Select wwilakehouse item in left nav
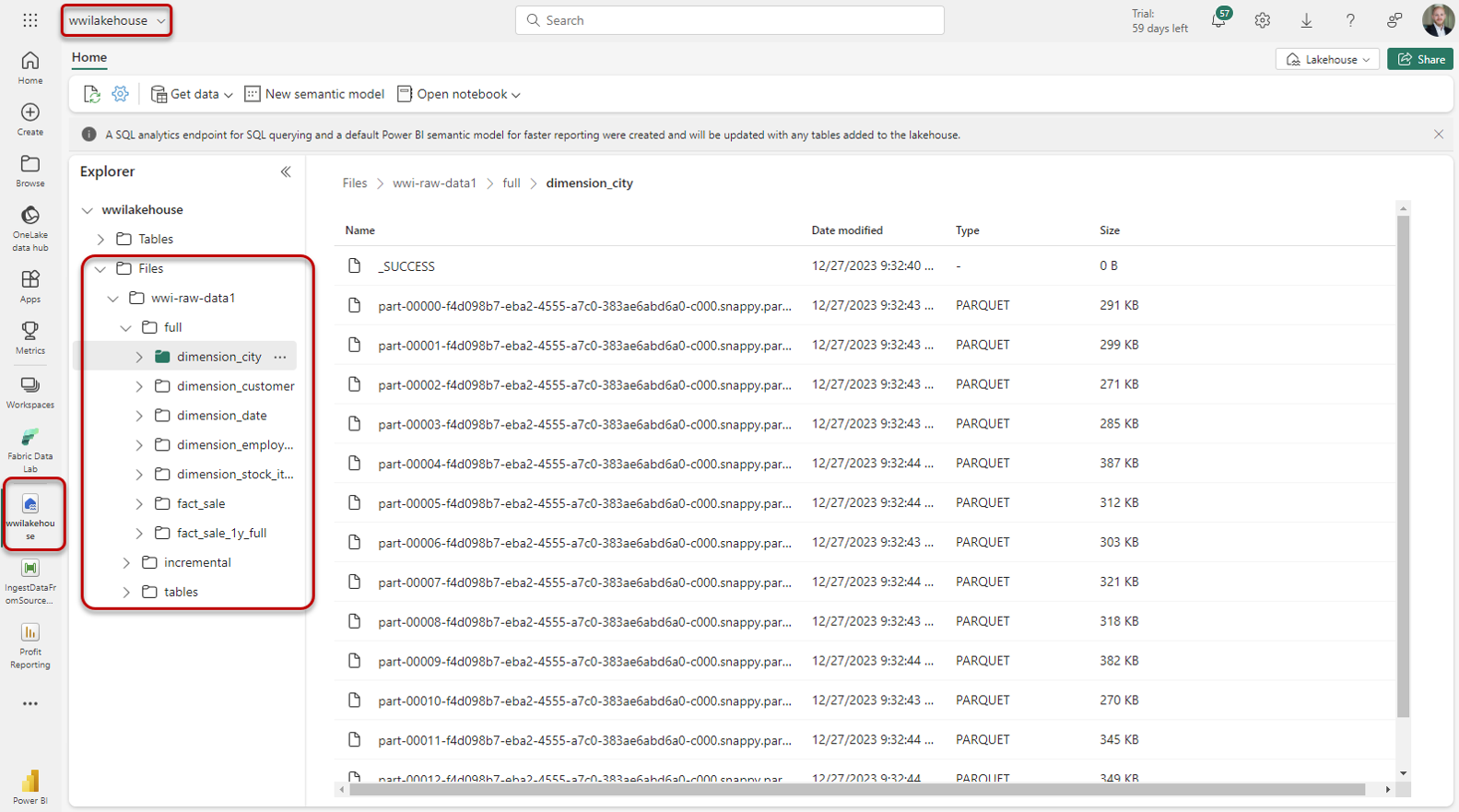1459x812 pixels. pyautogui.click(x=30, y=516)
